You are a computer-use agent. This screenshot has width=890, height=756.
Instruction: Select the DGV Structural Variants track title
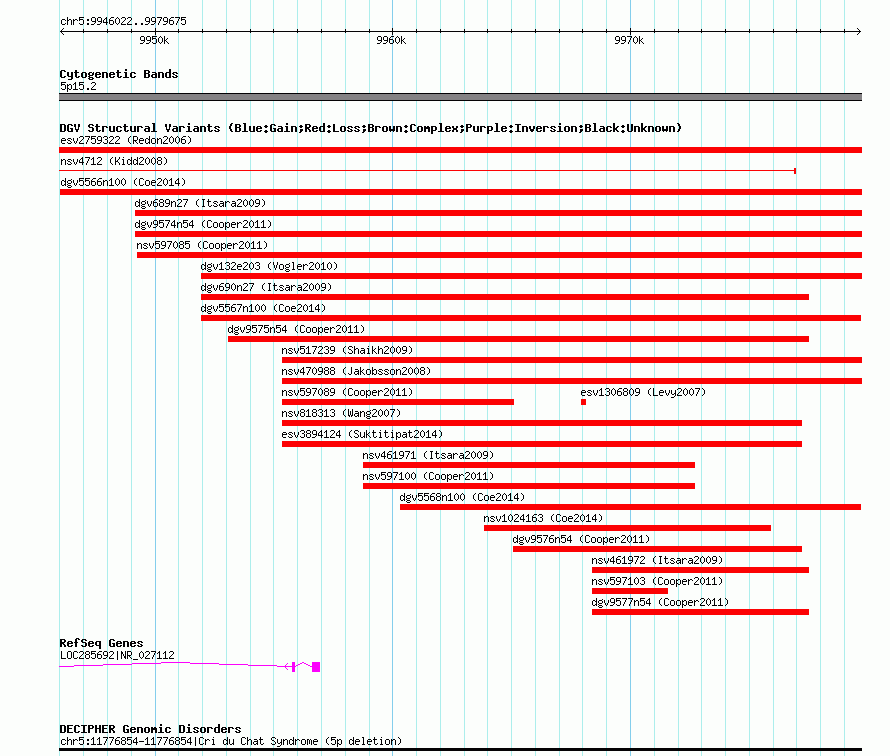coord(370,128)
